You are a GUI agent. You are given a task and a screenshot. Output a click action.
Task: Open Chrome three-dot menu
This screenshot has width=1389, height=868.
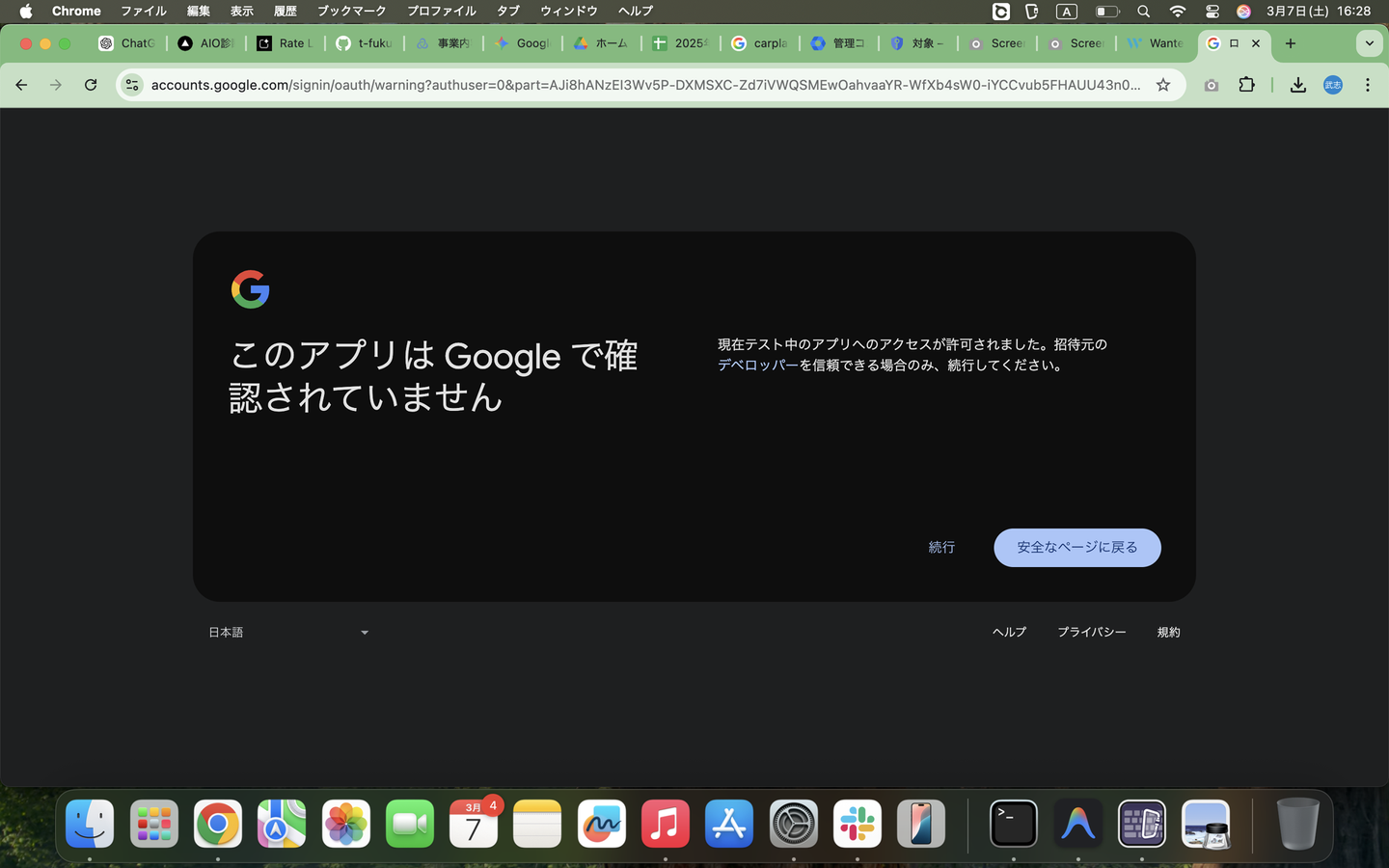pos(1367,85)
